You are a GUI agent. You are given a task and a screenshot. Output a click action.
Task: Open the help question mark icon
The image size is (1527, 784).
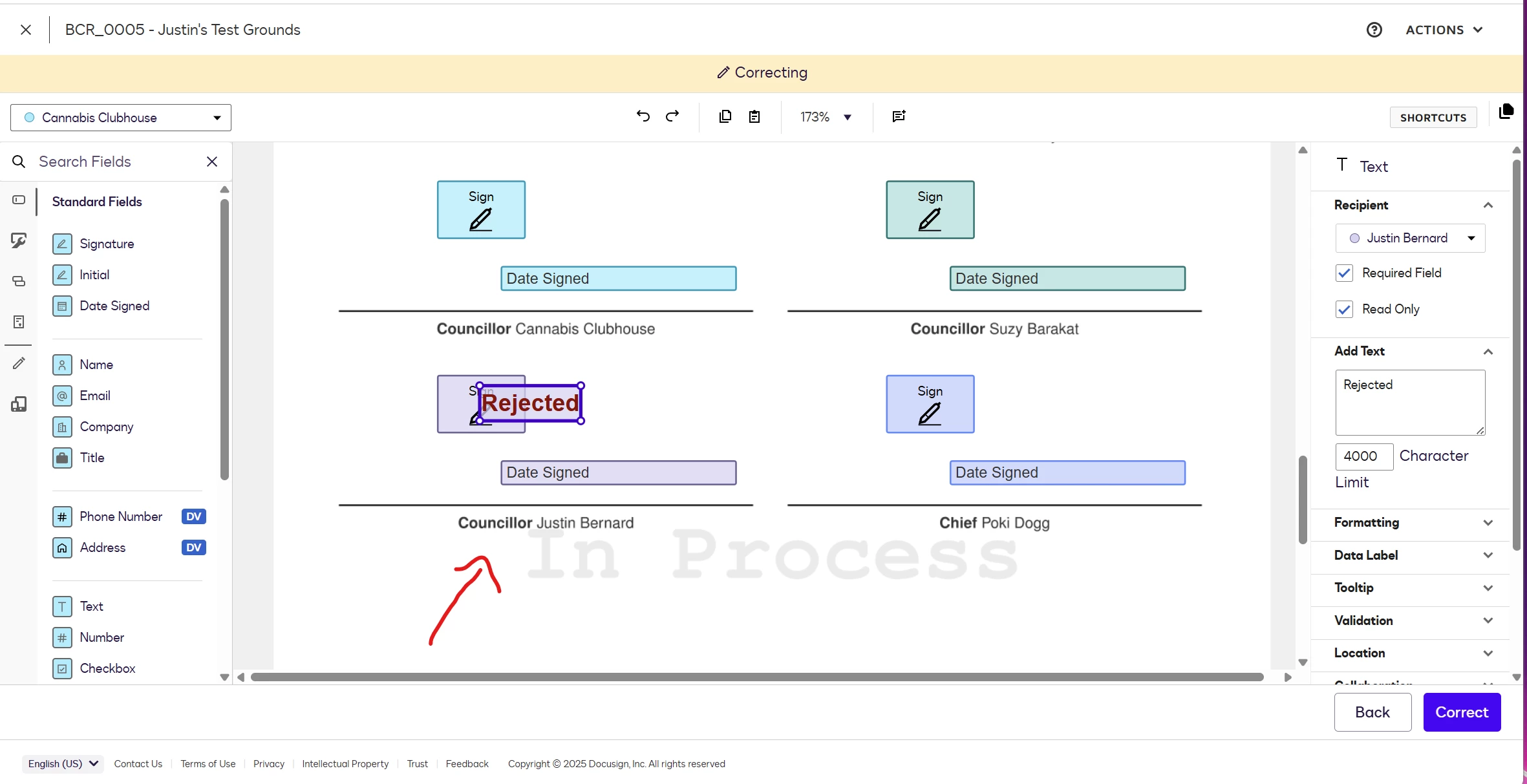1374,30
